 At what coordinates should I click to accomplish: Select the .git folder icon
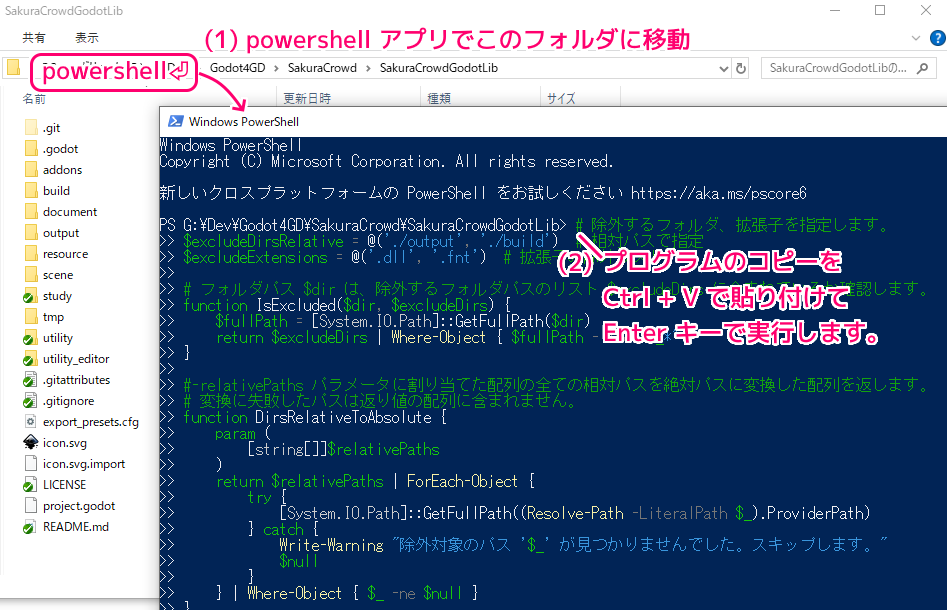coord(30,128)
